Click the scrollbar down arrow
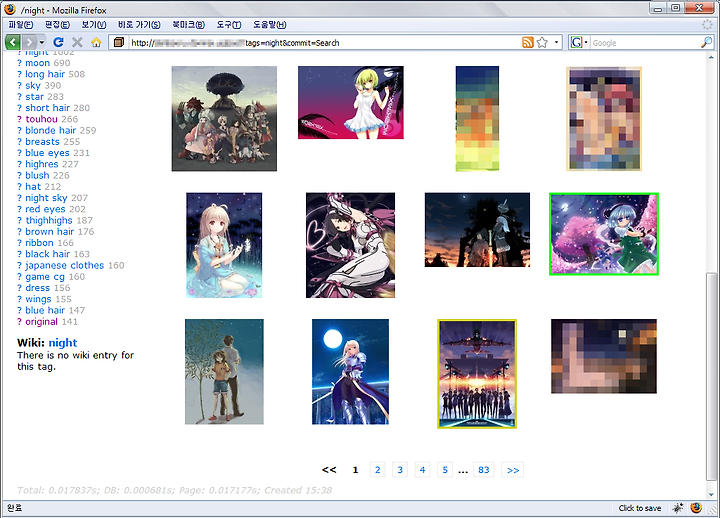720x518 pixels. pos(712,494)
